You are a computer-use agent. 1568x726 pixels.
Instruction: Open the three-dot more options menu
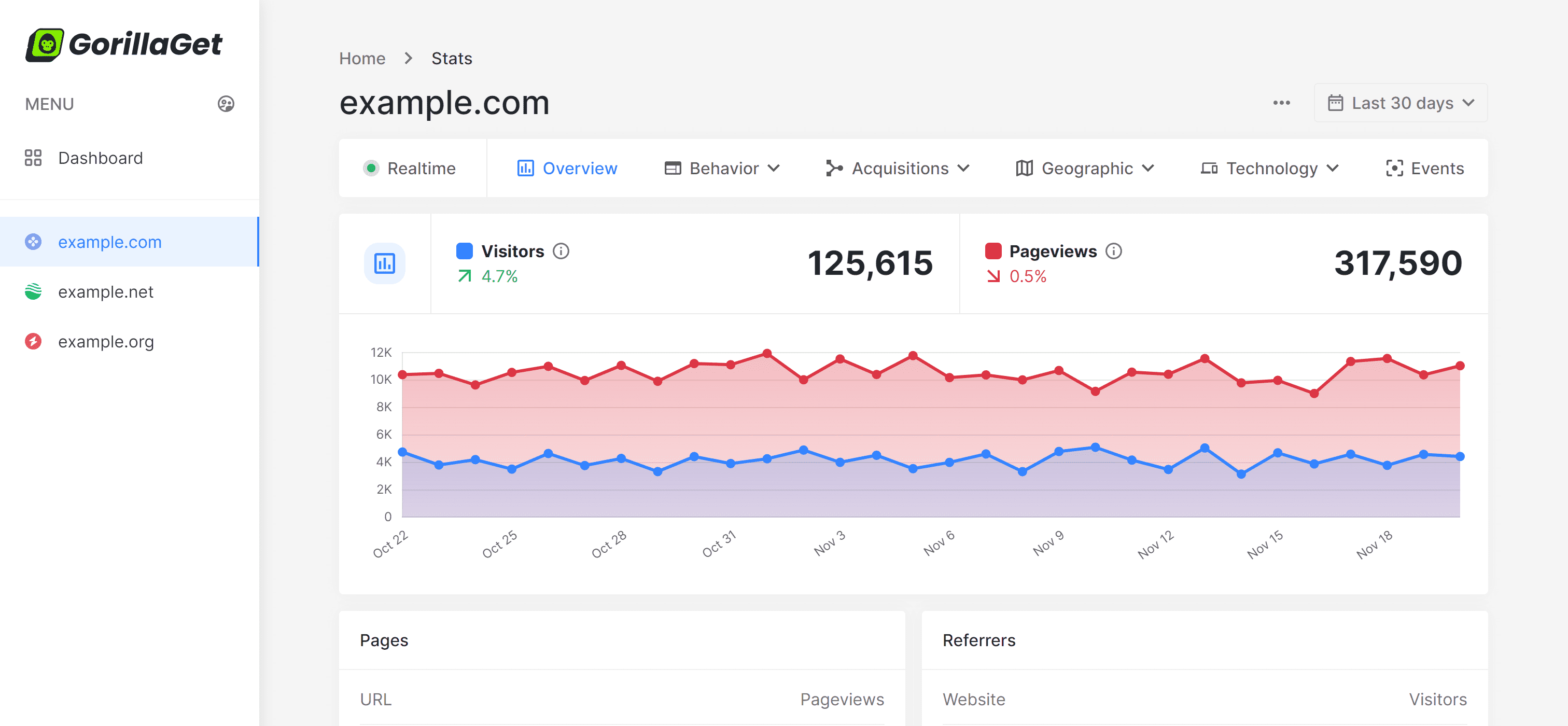point(1281,103)
